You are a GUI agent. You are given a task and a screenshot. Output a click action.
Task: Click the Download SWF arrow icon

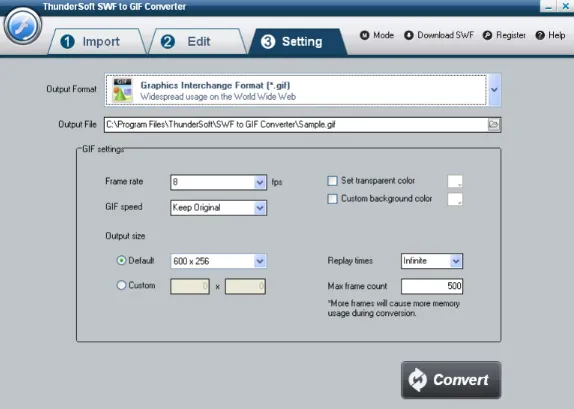point(409,35)
